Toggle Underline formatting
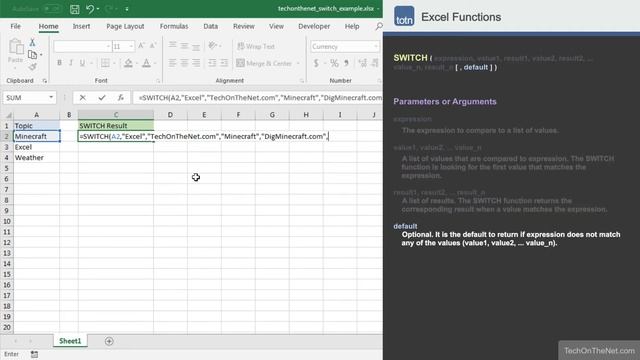640x360 pixels. coord(82,63)
